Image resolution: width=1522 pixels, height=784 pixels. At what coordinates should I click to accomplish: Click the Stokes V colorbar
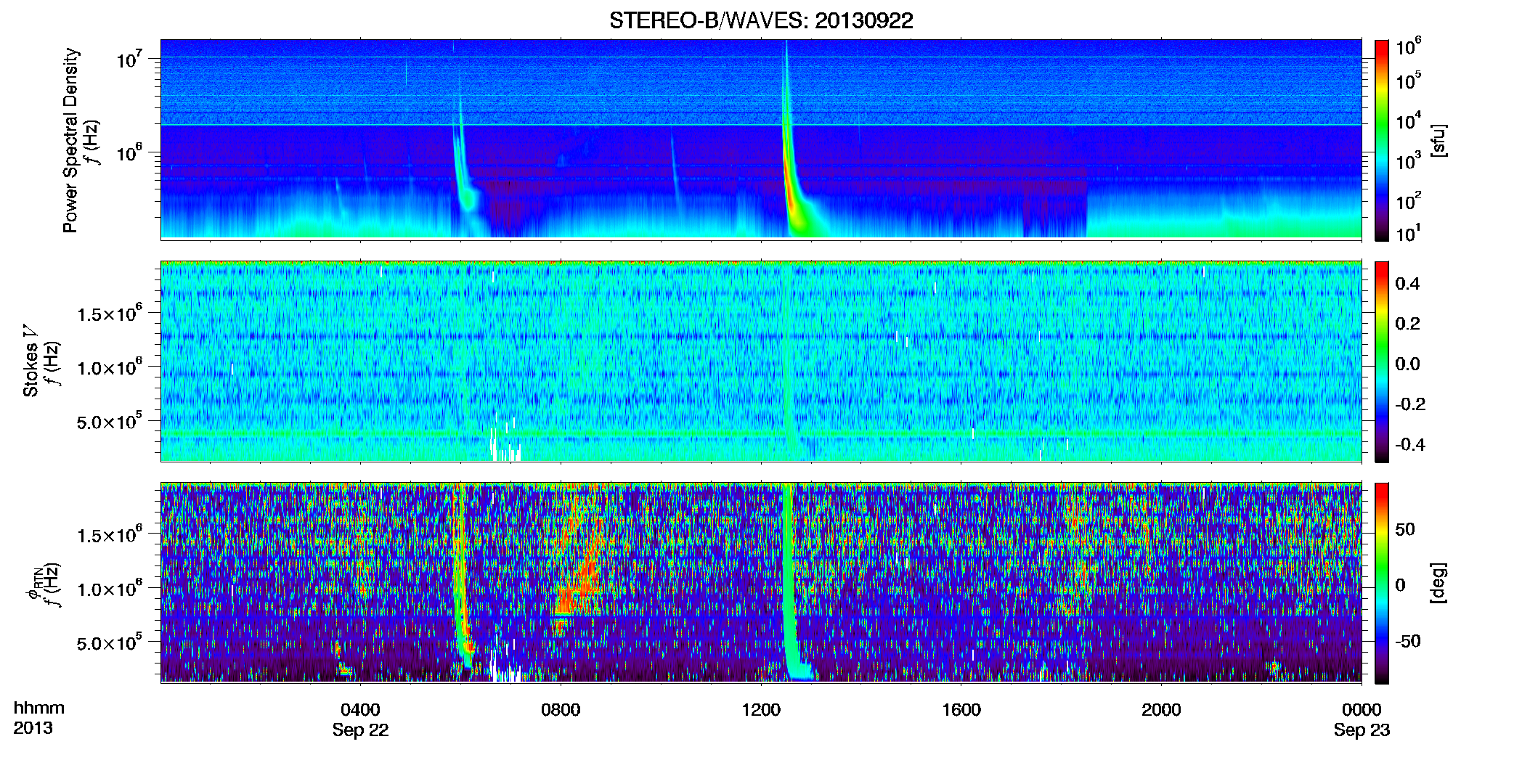click(x=1382, y=362)
